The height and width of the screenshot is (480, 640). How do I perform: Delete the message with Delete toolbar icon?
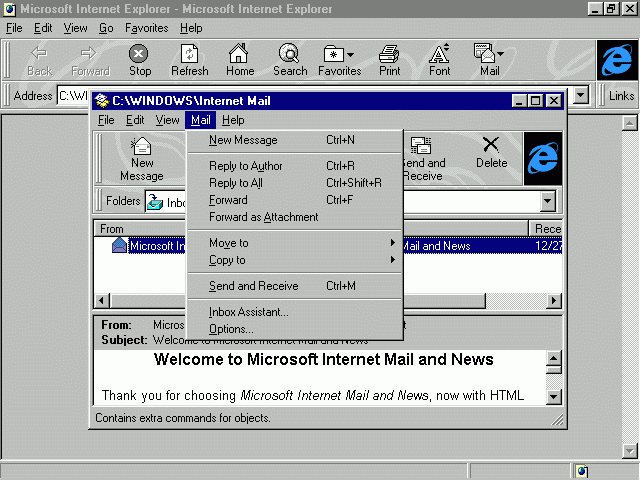(491, 153)
